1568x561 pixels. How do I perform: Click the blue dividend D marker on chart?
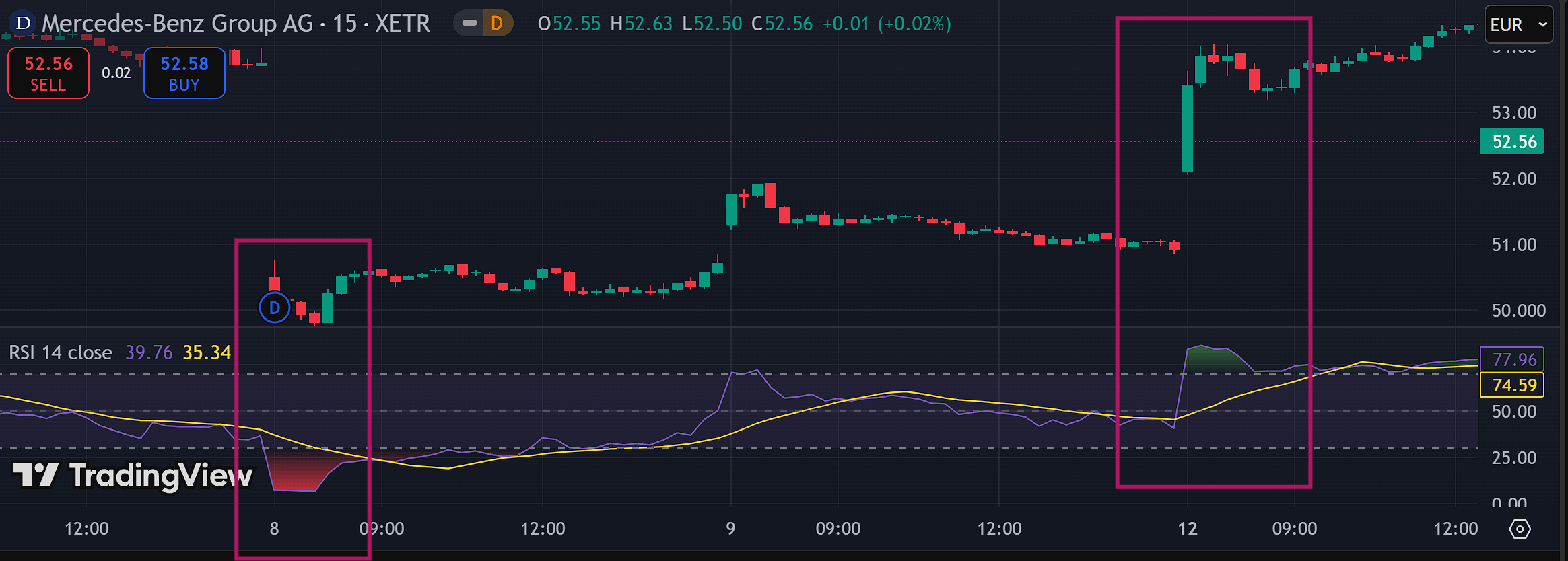point(274,308)
